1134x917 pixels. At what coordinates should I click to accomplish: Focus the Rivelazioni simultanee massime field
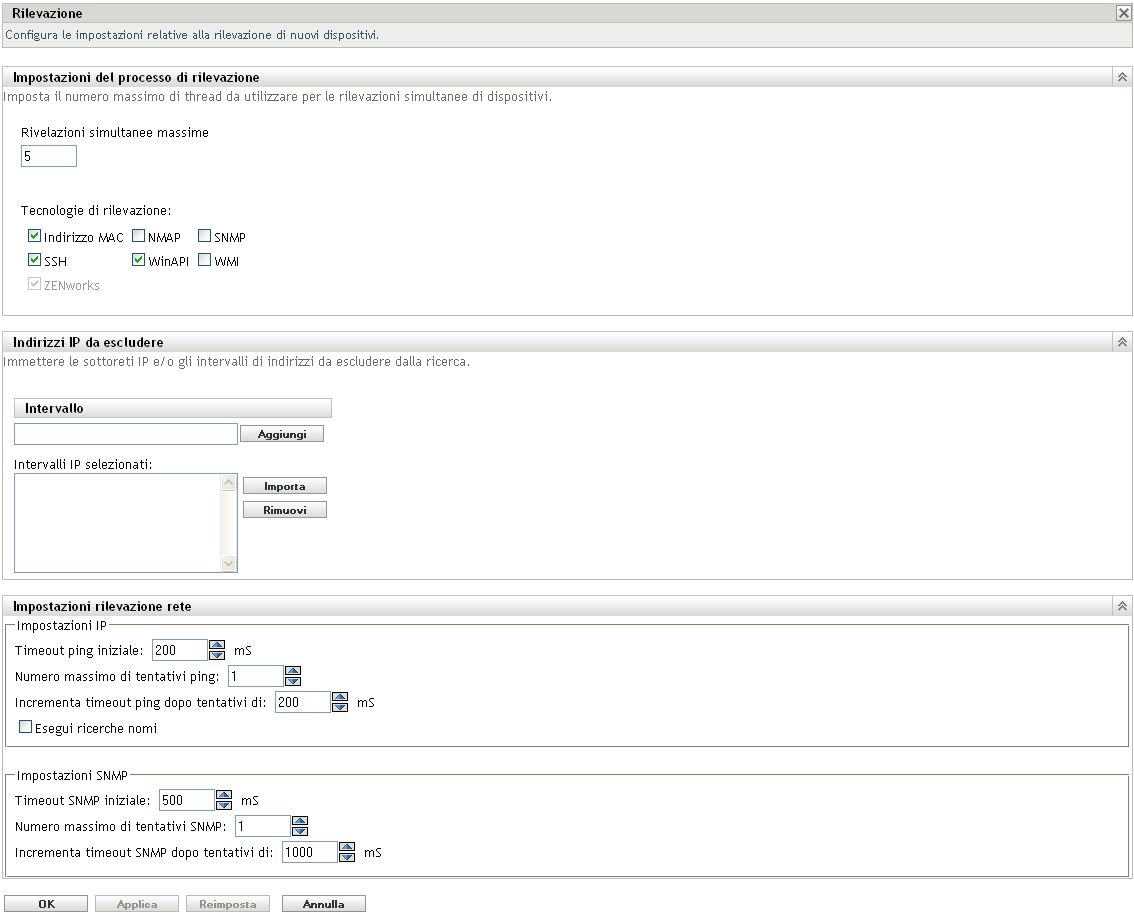coord(48,156)
